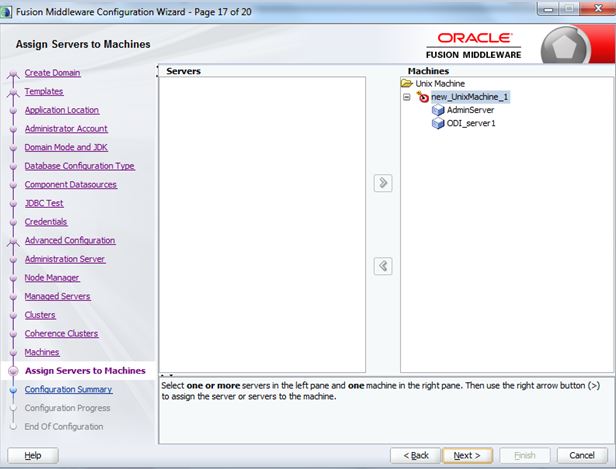Close the Configuration Wizard window
This screenshot has height=469, width=616.
point(598,8)
